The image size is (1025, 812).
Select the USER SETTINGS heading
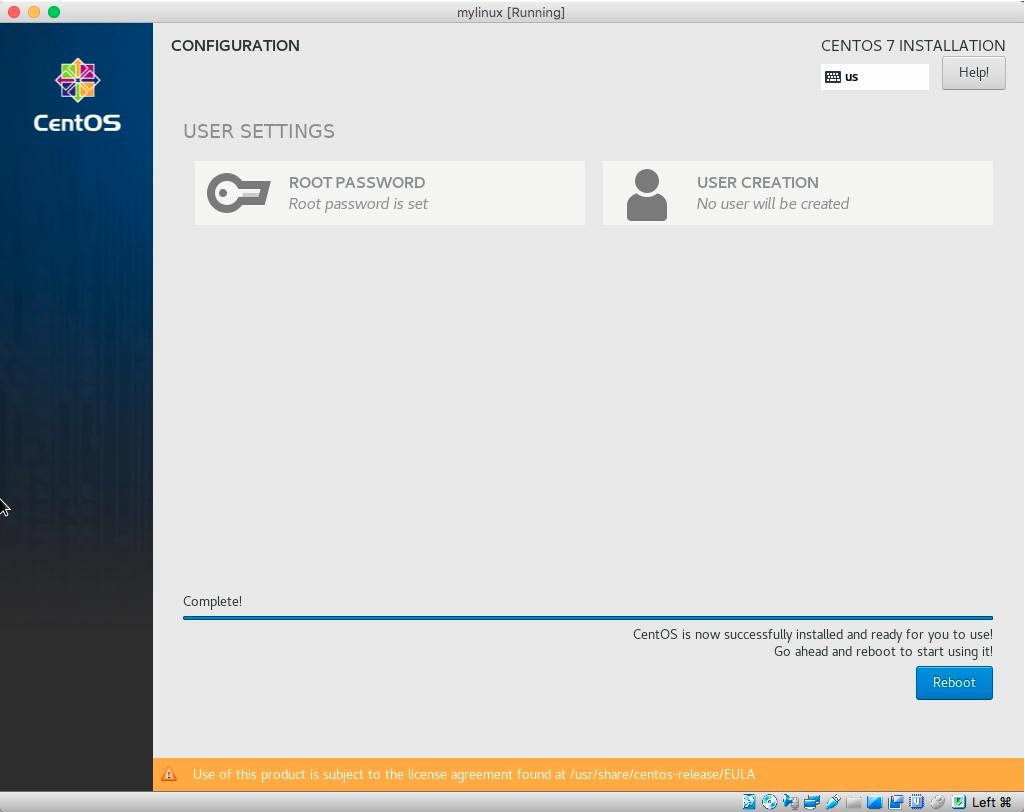tap(258, 131)
